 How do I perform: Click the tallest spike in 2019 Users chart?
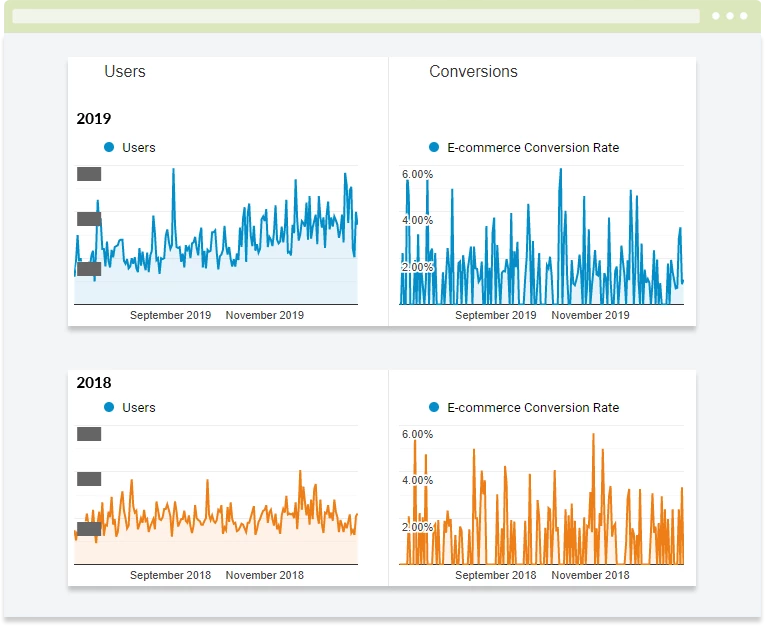[173, 170]
